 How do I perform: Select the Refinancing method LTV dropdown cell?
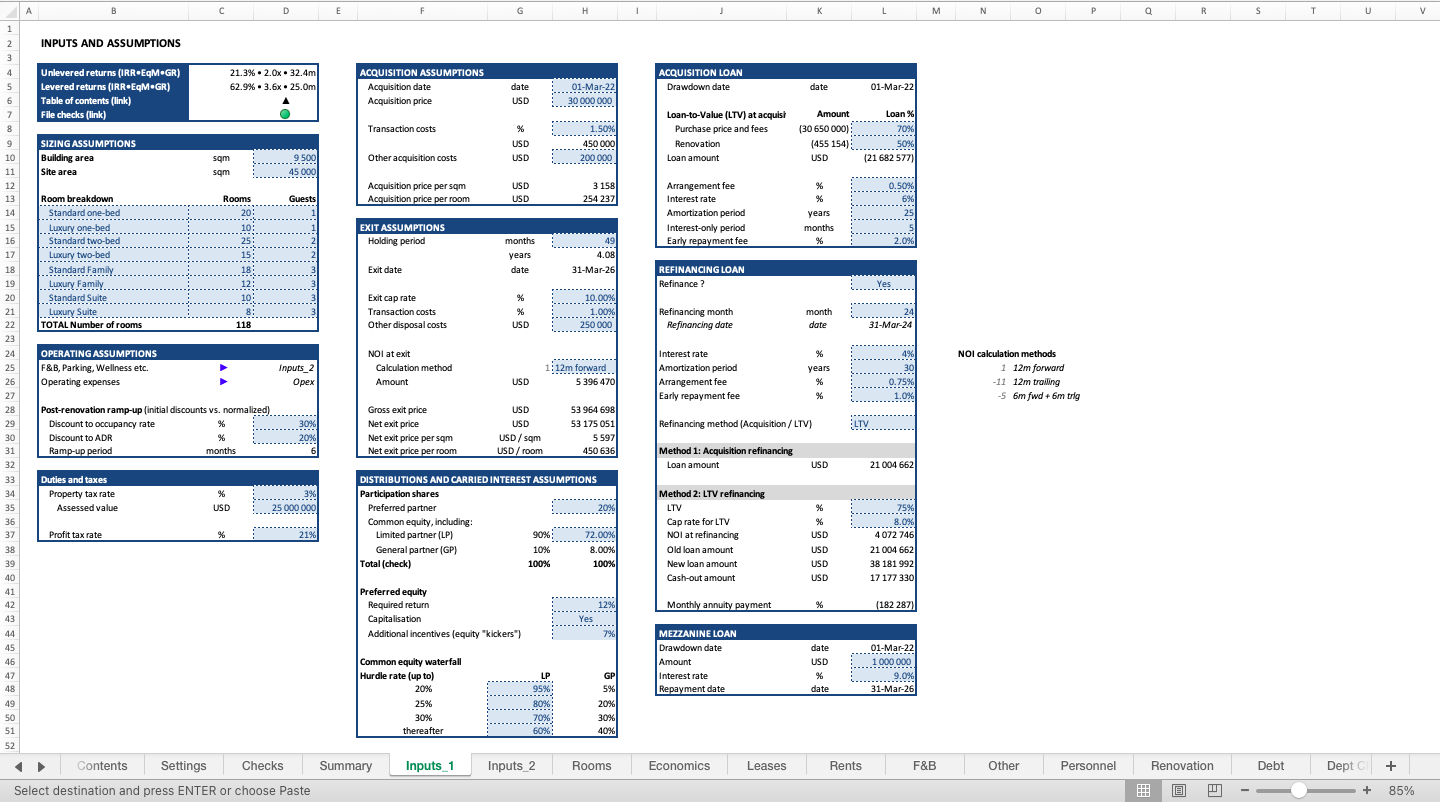883,424
